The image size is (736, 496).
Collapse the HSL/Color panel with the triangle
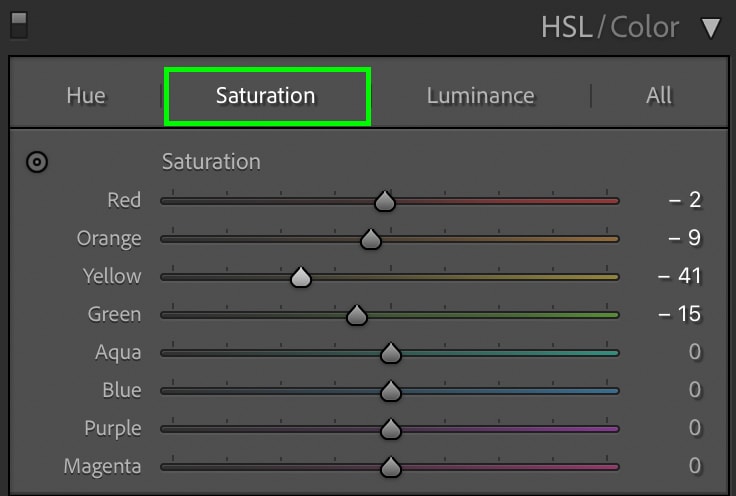[x=711, y=28]
